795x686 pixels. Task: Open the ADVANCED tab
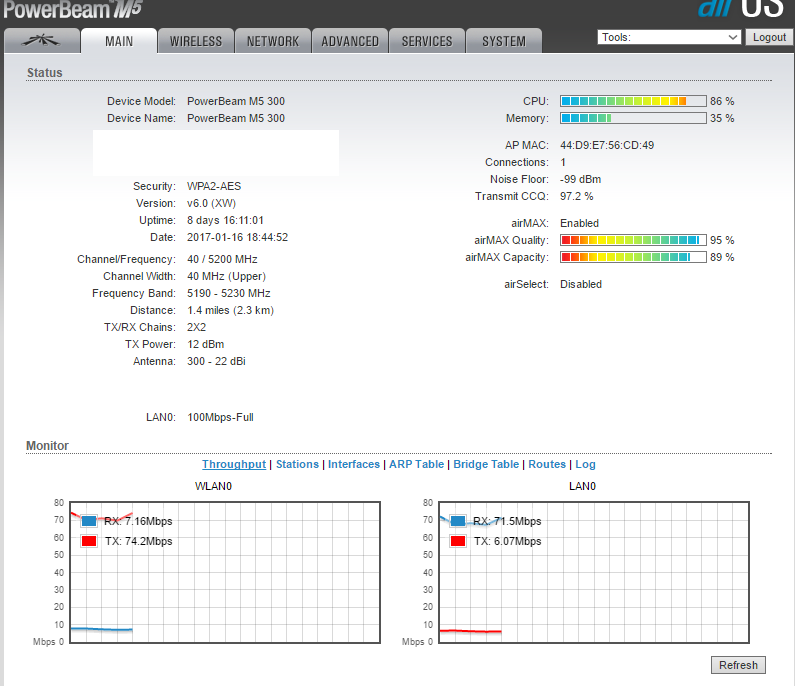pos(350,41)
